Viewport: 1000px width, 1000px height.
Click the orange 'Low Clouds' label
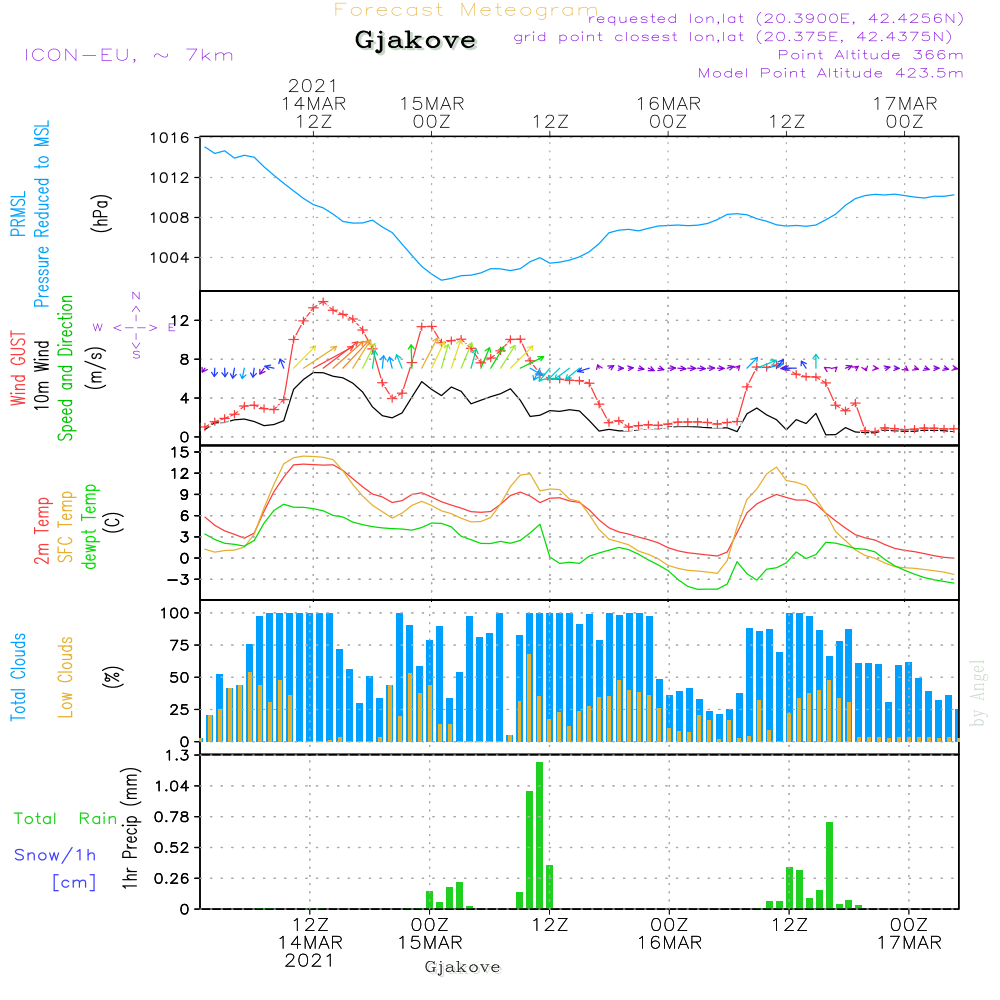pos(65,677)
